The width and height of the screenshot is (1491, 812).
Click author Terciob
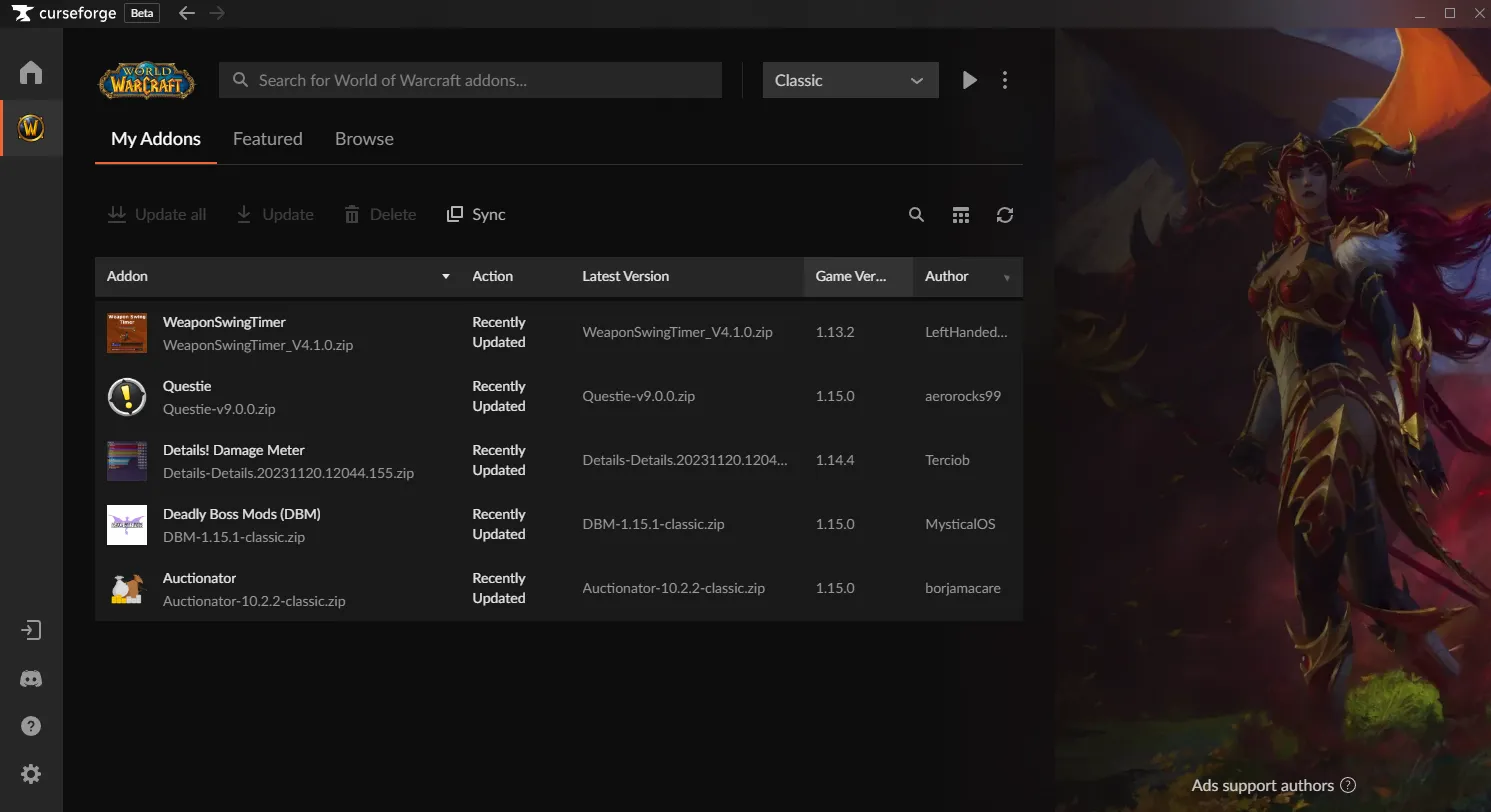click(x=947, y=460)
